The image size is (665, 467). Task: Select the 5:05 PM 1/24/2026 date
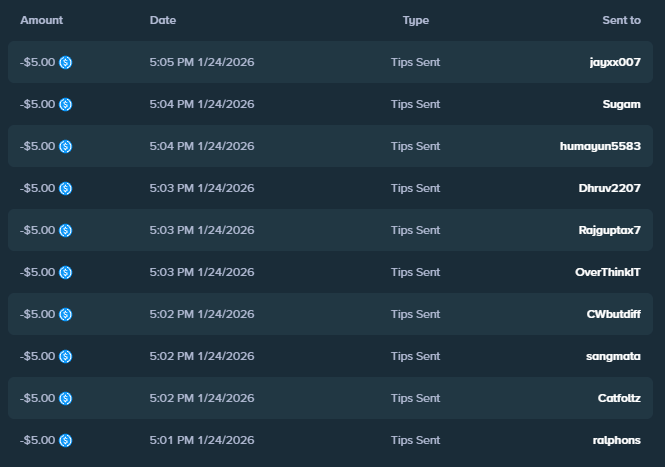coord(202,62)
